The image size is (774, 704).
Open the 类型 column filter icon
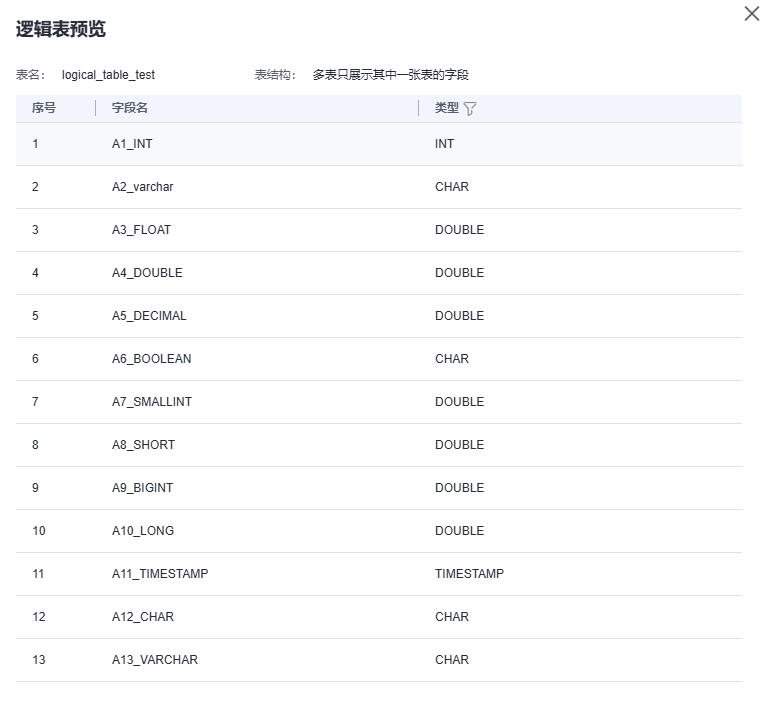tap(469, 109)
